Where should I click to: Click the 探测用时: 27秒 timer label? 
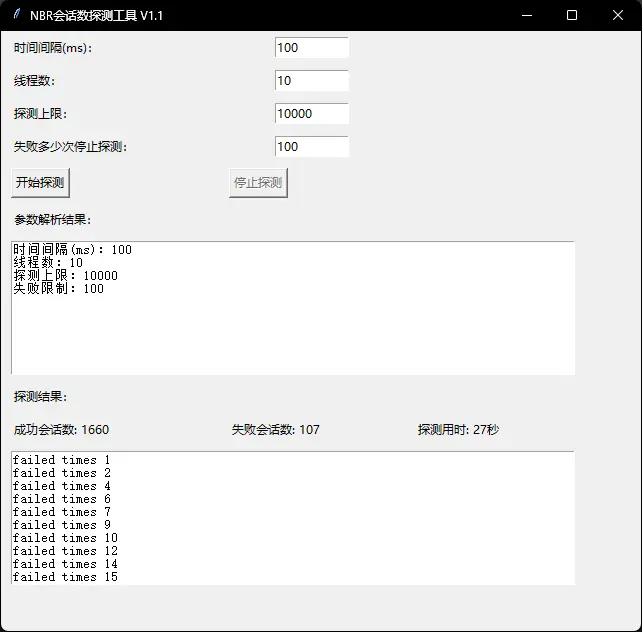point(458,430)
